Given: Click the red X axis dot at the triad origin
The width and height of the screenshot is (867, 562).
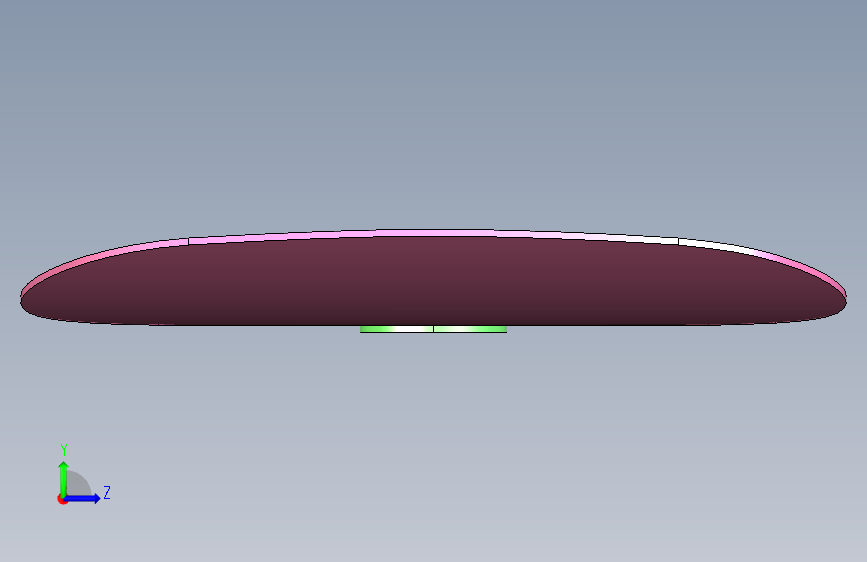Looking at the screenshot, I should click(62, 499).
